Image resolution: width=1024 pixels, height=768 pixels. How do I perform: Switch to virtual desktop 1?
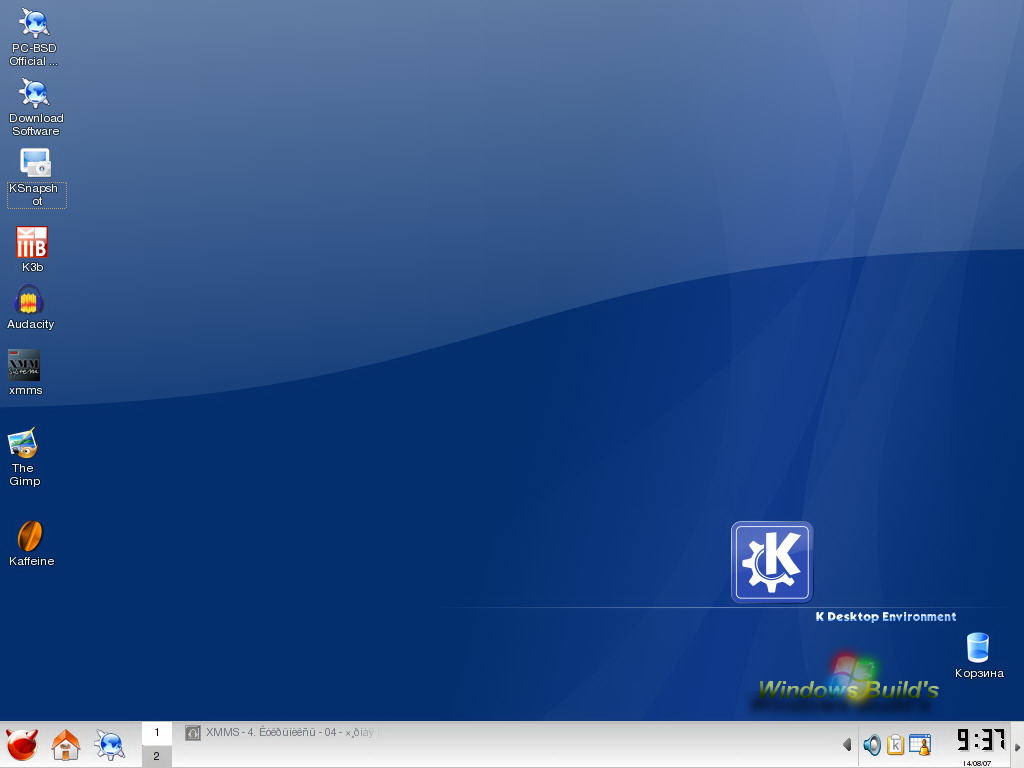click(157, 733)
